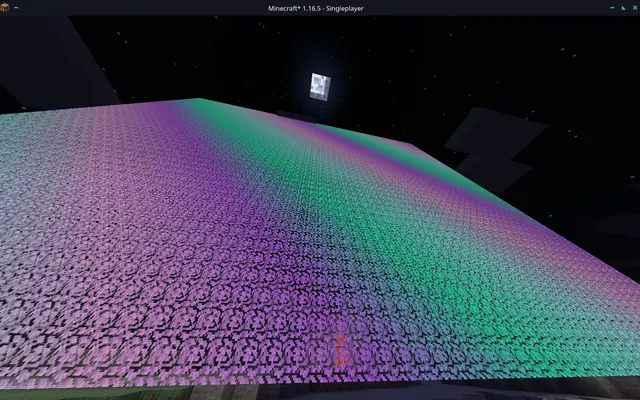Screen dimensions: 640x400
Task: Click the square moon in the night sky
Action: tap(320, 87)
